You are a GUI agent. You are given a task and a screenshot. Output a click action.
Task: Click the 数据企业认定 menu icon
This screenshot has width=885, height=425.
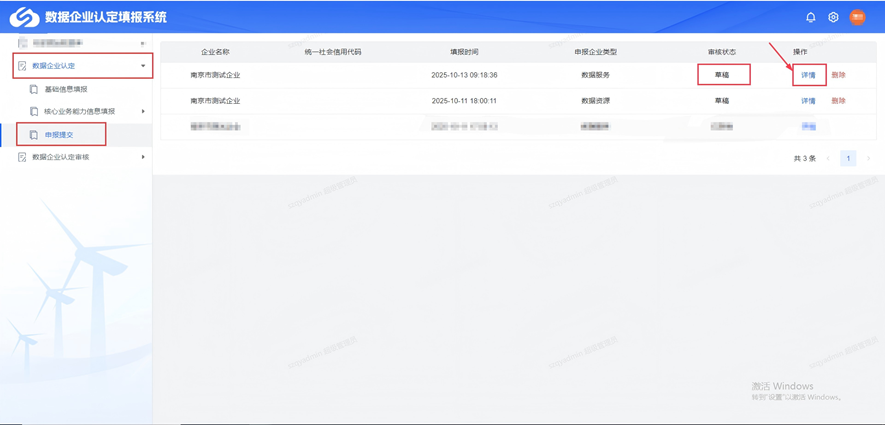pos(22,66)
